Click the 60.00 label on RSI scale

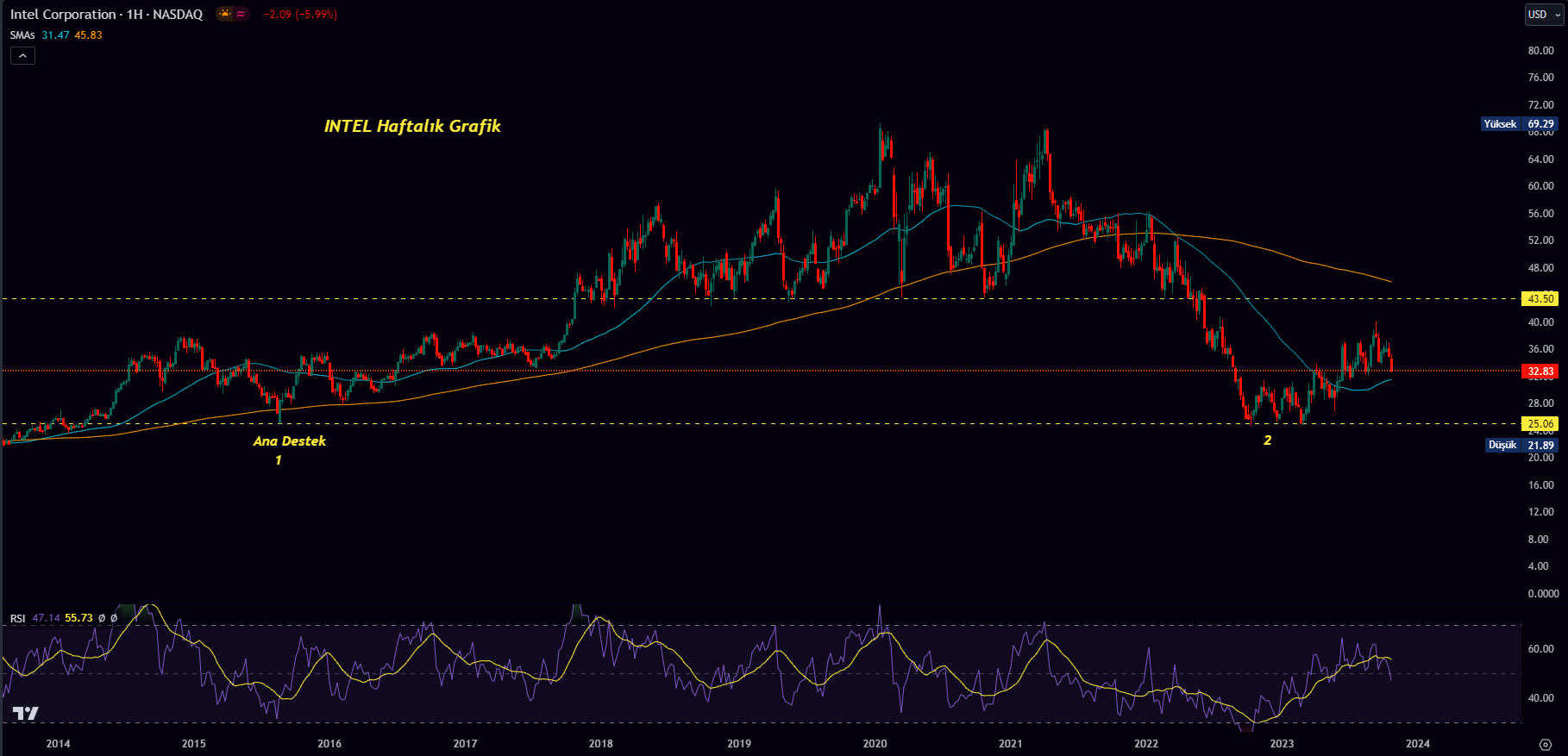[1540, 649]
